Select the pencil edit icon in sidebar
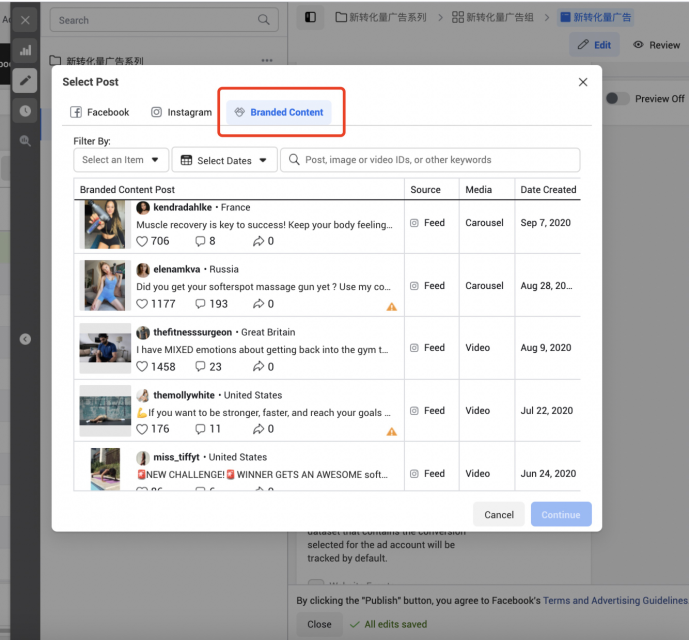 [x=25, y=80]
